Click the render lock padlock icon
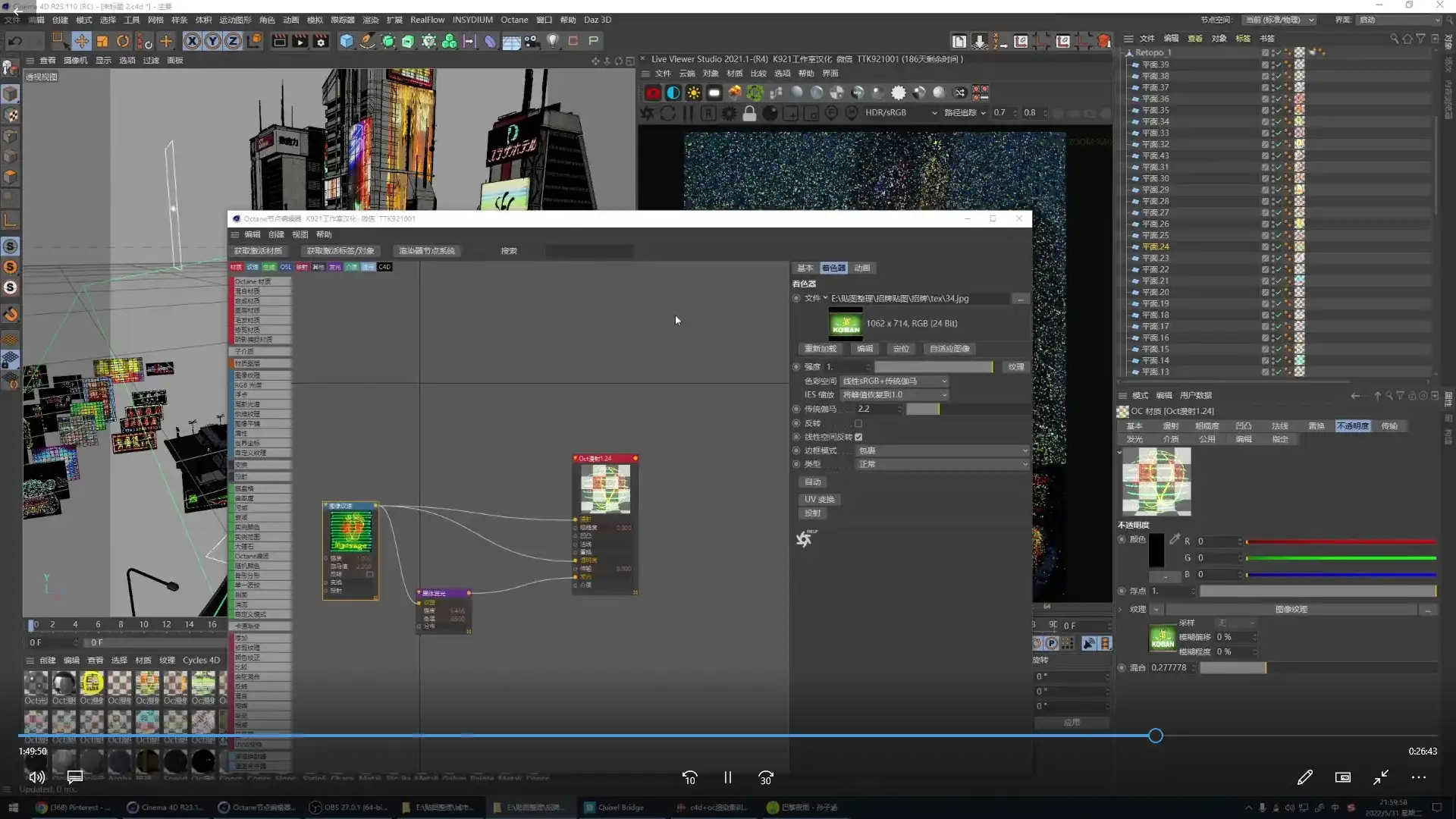 click(x=749, y=113)
